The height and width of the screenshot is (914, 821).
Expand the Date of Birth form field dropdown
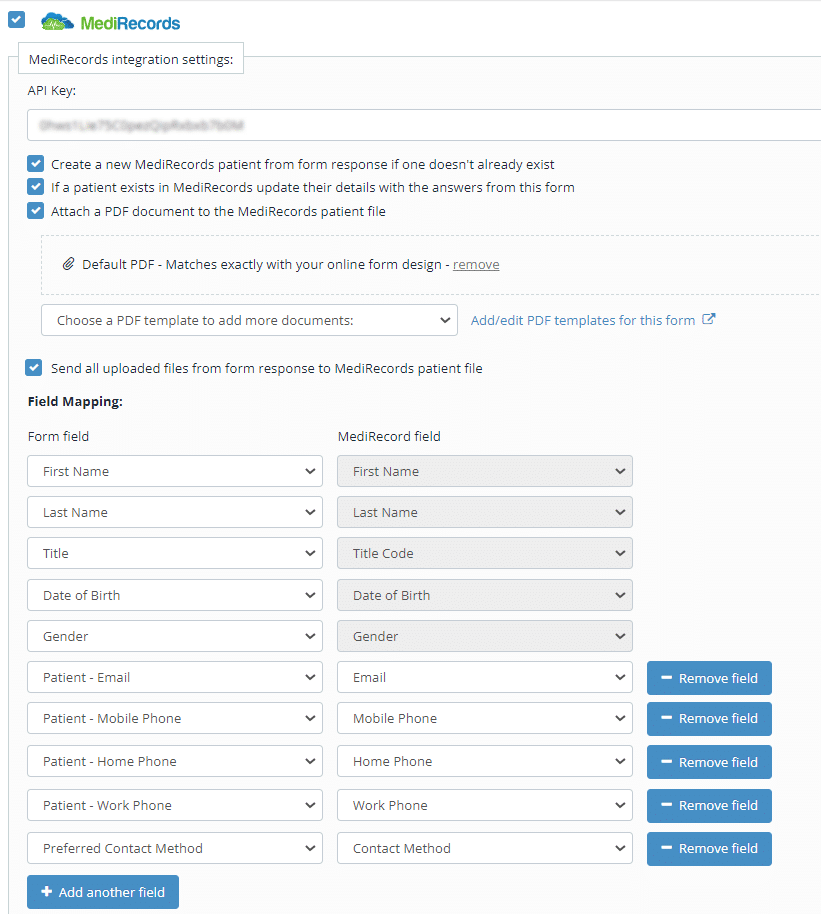pos(174,595)
